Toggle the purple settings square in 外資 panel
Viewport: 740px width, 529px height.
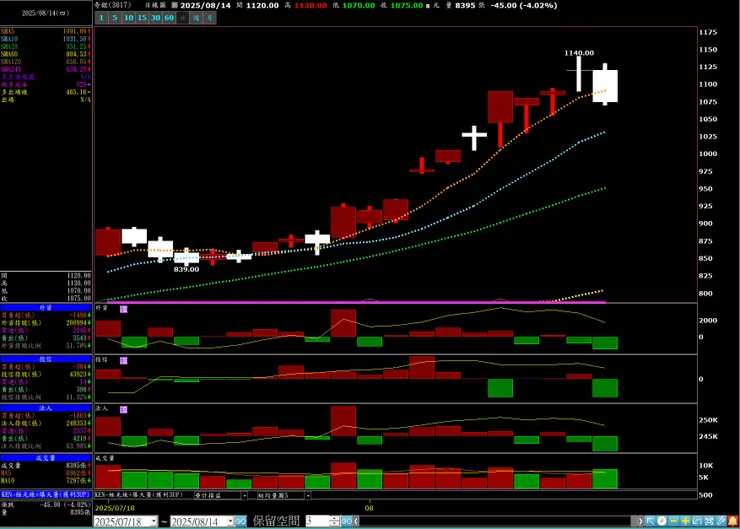point(124,309)
